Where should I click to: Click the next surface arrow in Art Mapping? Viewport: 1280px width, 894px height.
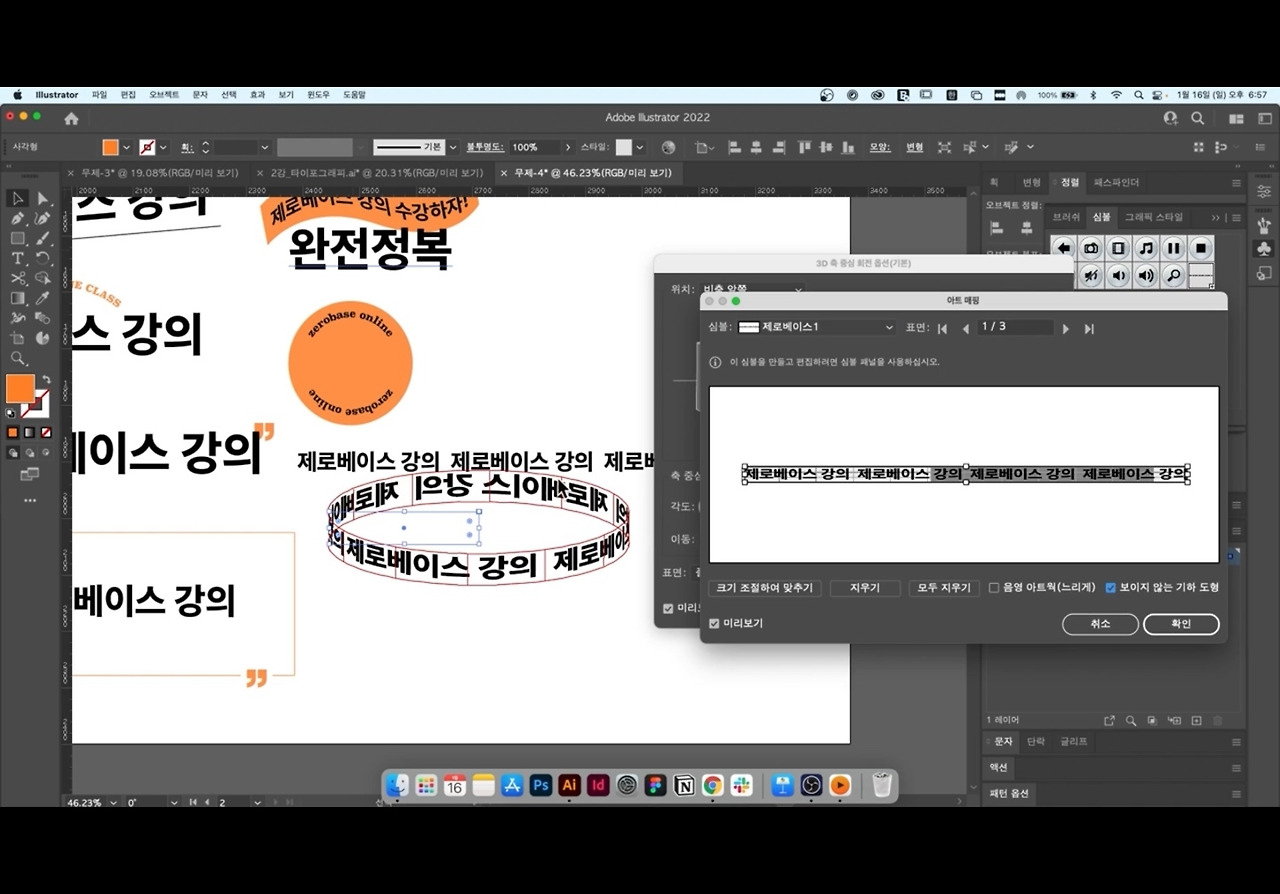(x=1065, y=327)
